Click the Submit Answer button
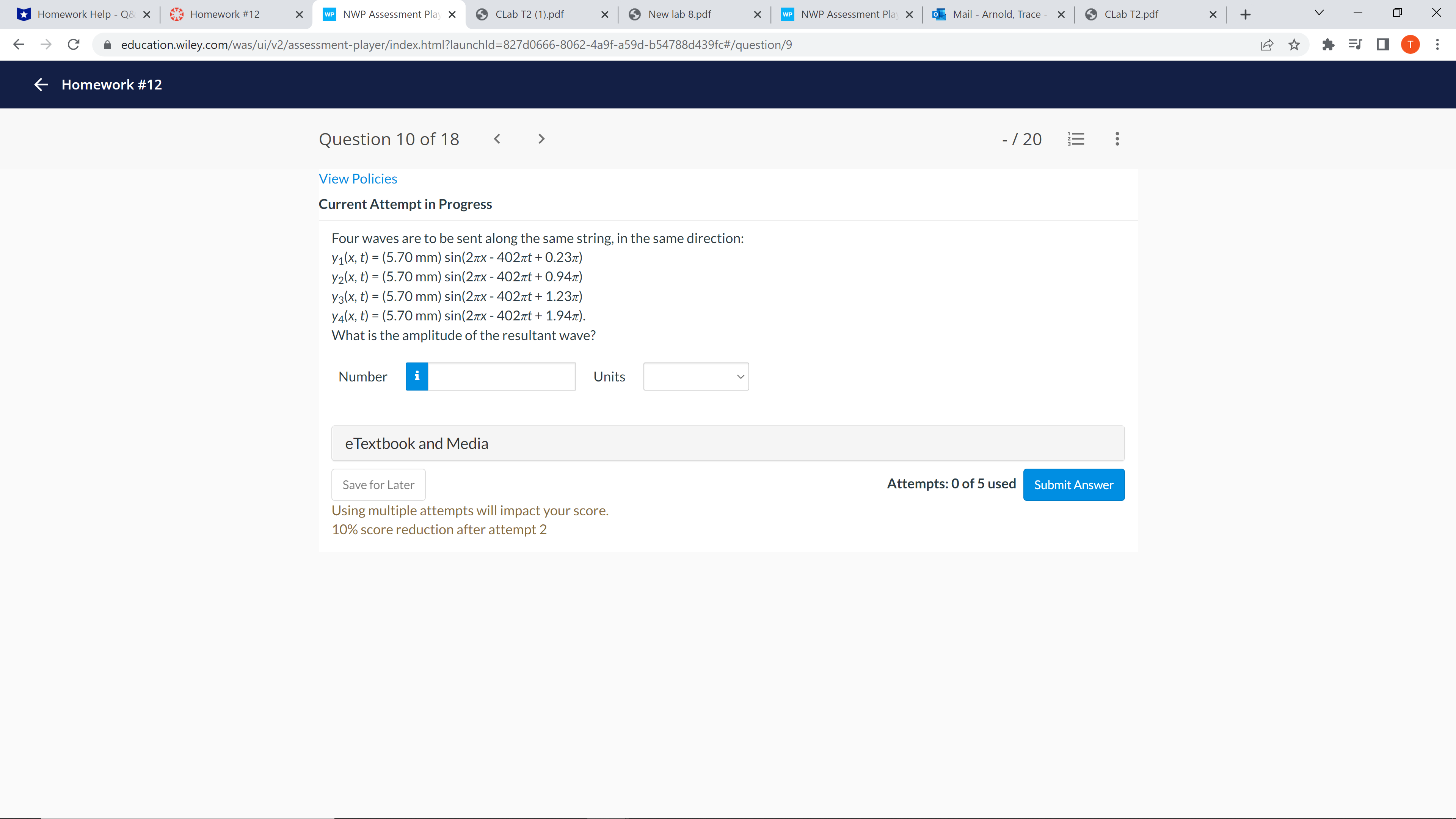Image resolution: width=1456 pixels, height=819 pixels. (1073, 485)
